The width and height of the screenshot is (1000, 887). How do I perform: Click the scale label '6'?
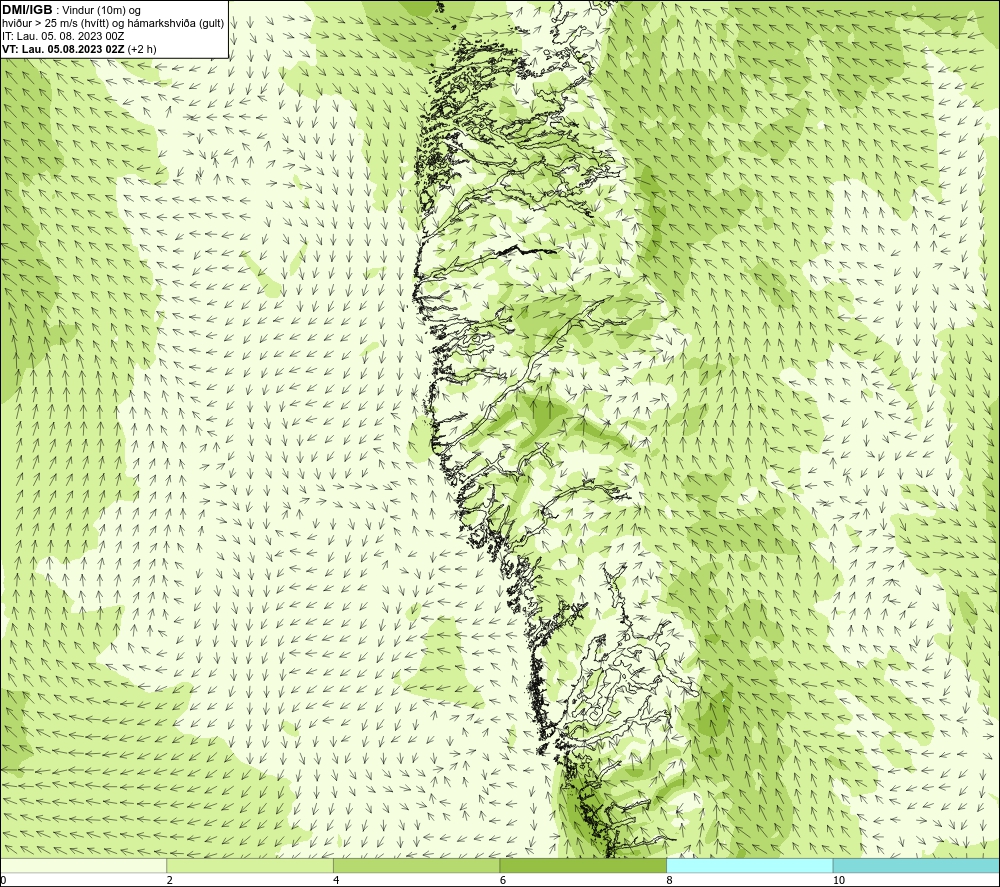point(503,880)
